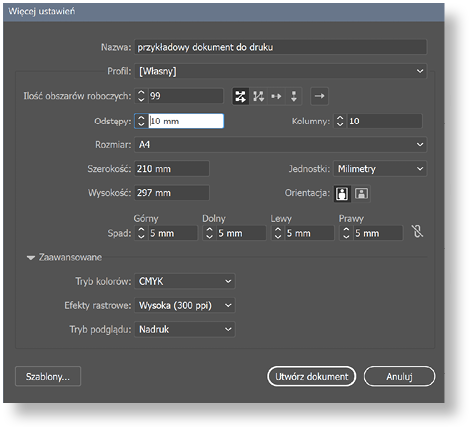Open the Efekty rastrowe dropdown

[x=185, y=305]
